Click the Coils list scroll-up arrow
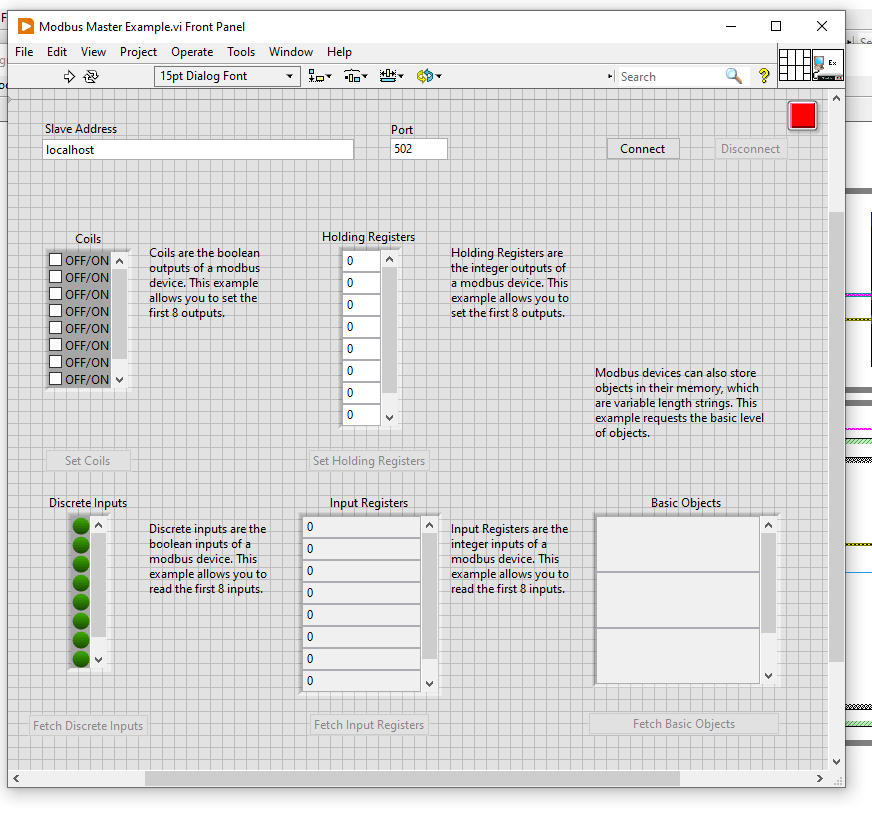This screenshot has height=813, width=872. click(x=120, y=261)
